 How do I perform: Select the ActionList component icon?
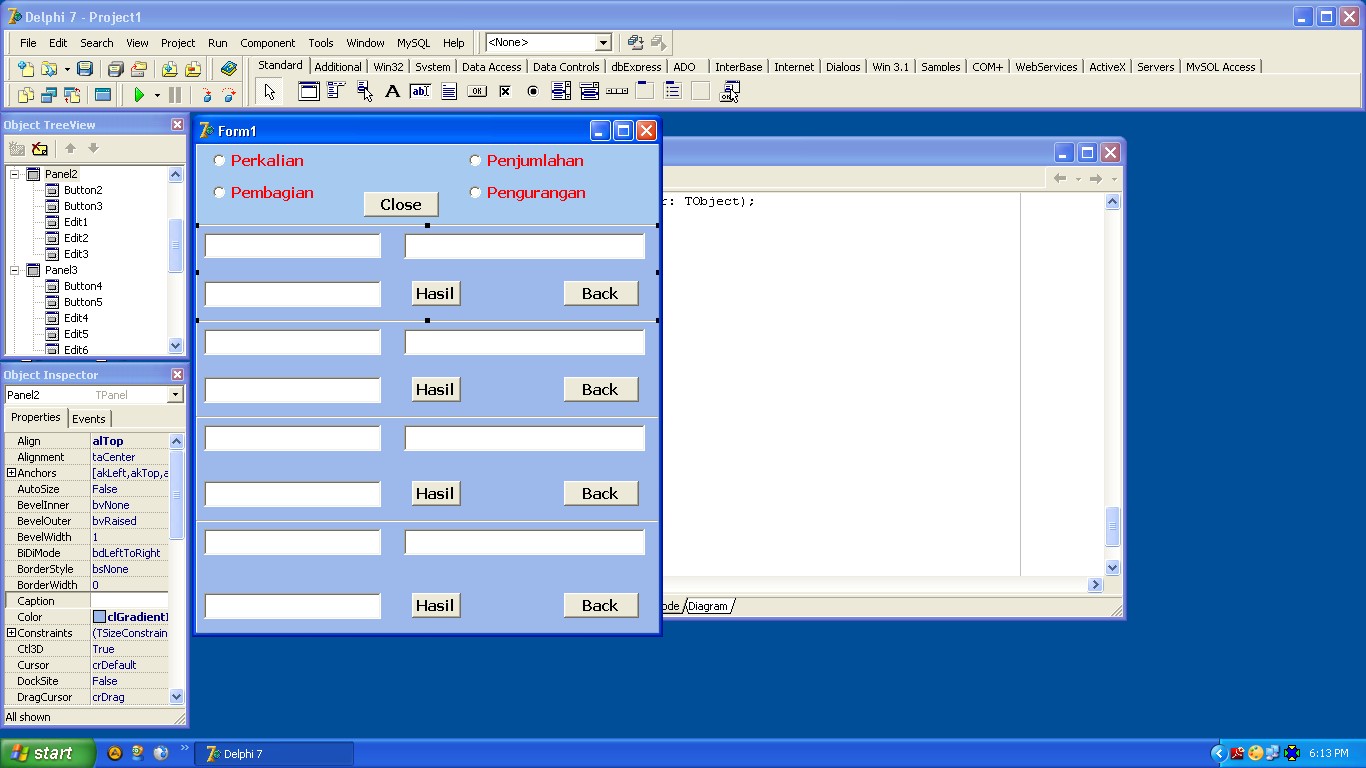point(729,91)
